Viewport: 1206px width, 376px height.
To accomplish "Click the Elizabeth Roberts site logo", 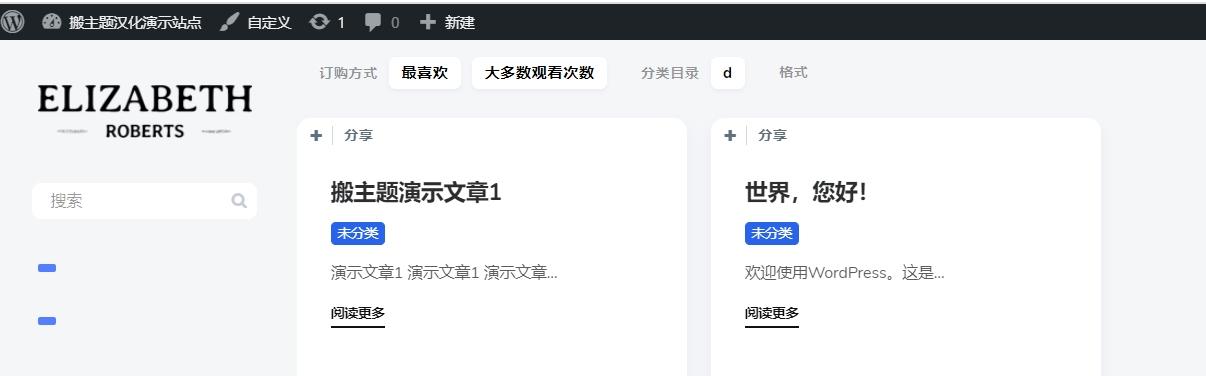I will click(145, 110).
